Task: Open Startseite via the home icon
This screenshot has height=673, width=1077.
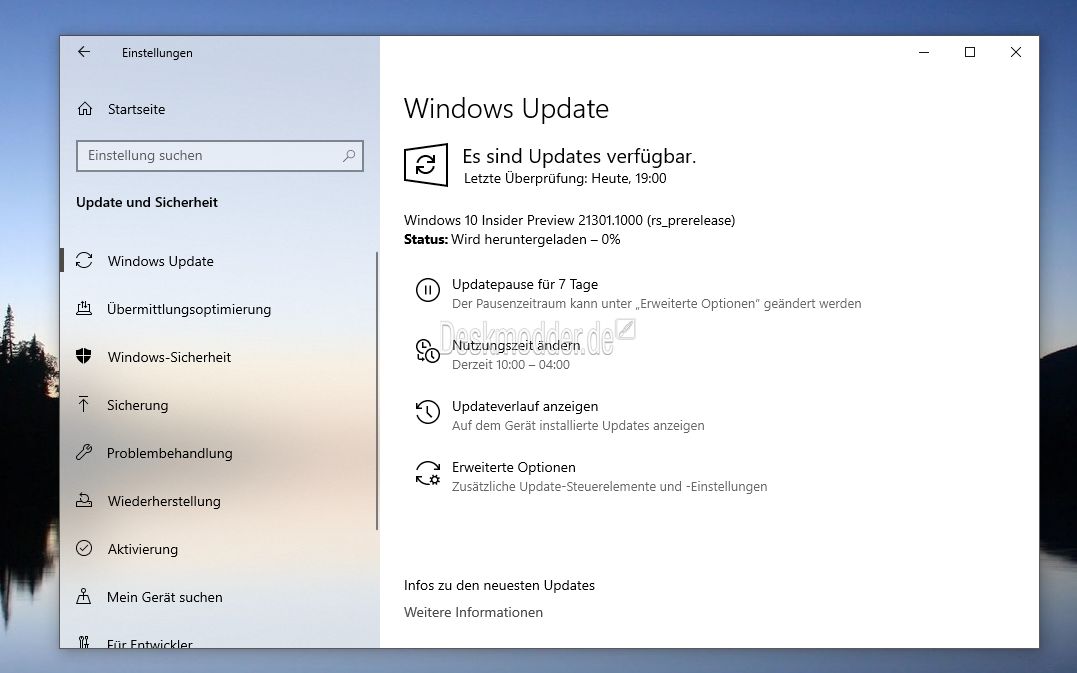Action: 84,109
